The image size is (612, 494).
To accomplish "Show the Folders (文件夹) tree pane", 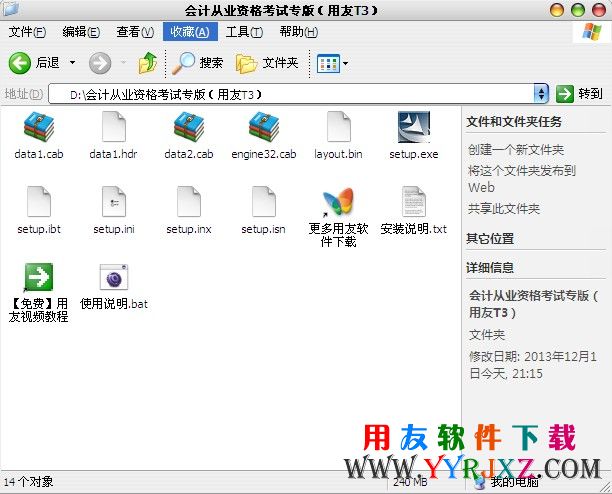I will pyautogui.click(x=268, y=63).
